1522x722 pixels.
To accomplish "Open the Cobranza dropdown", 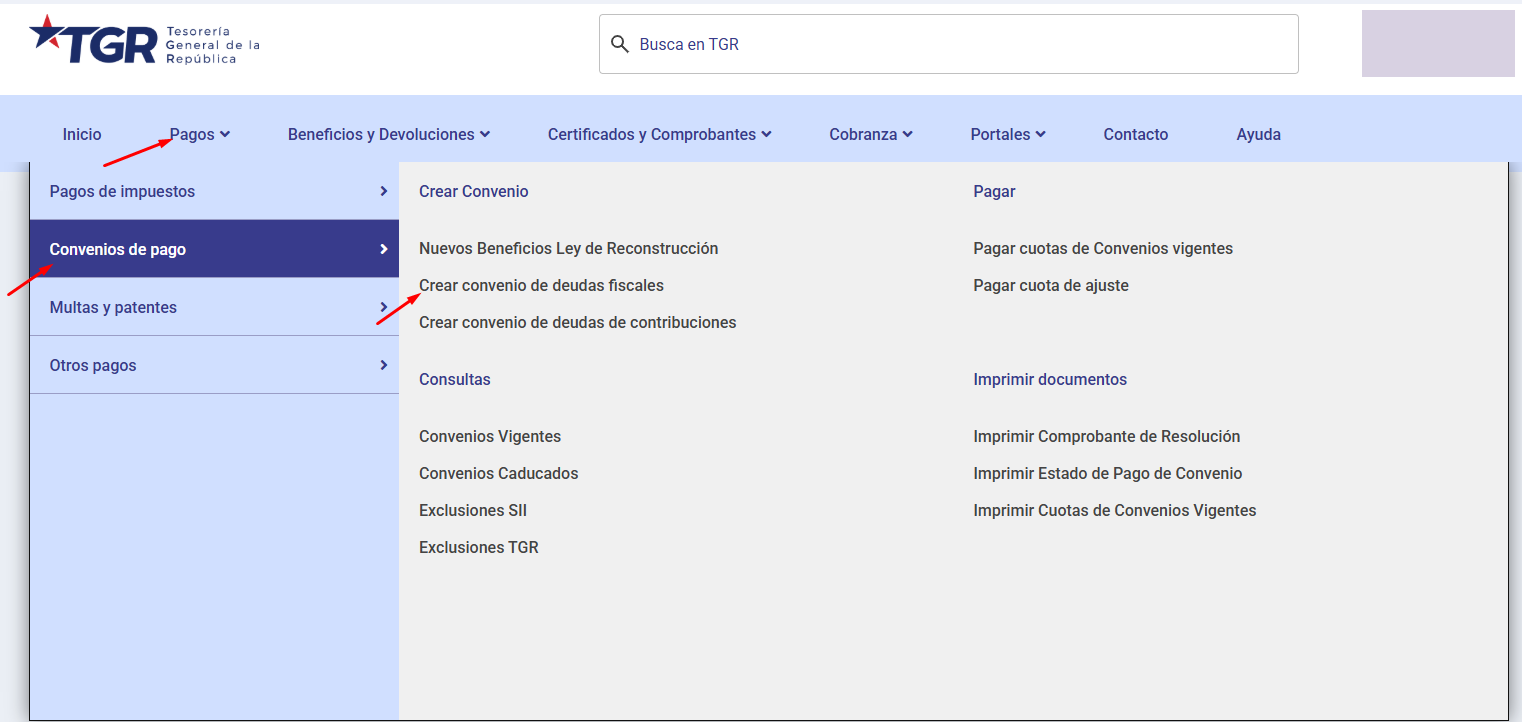I will (871, 134).
